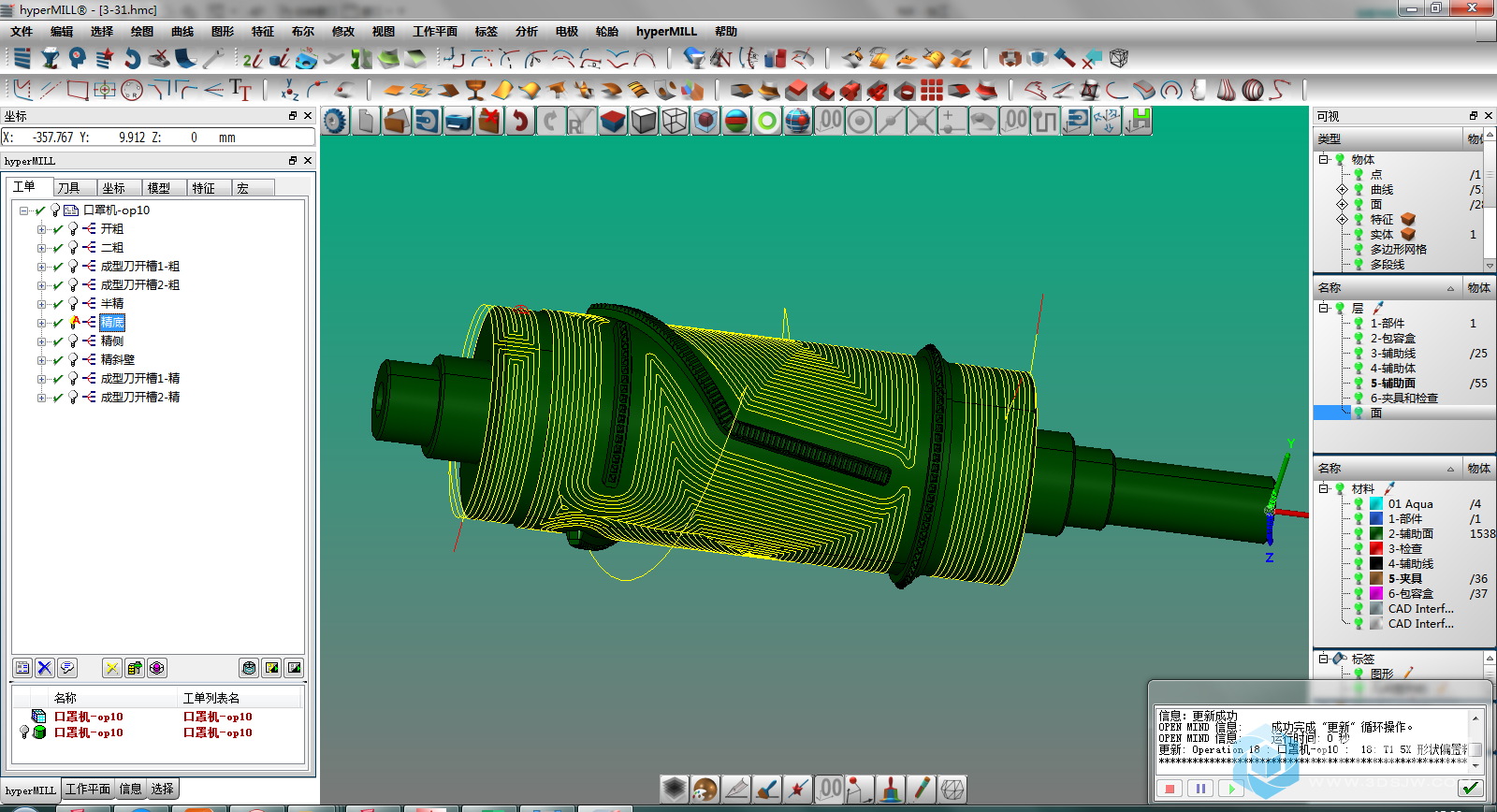Click the green save disk icon

pyautogui.click(x=1138, y=122)
